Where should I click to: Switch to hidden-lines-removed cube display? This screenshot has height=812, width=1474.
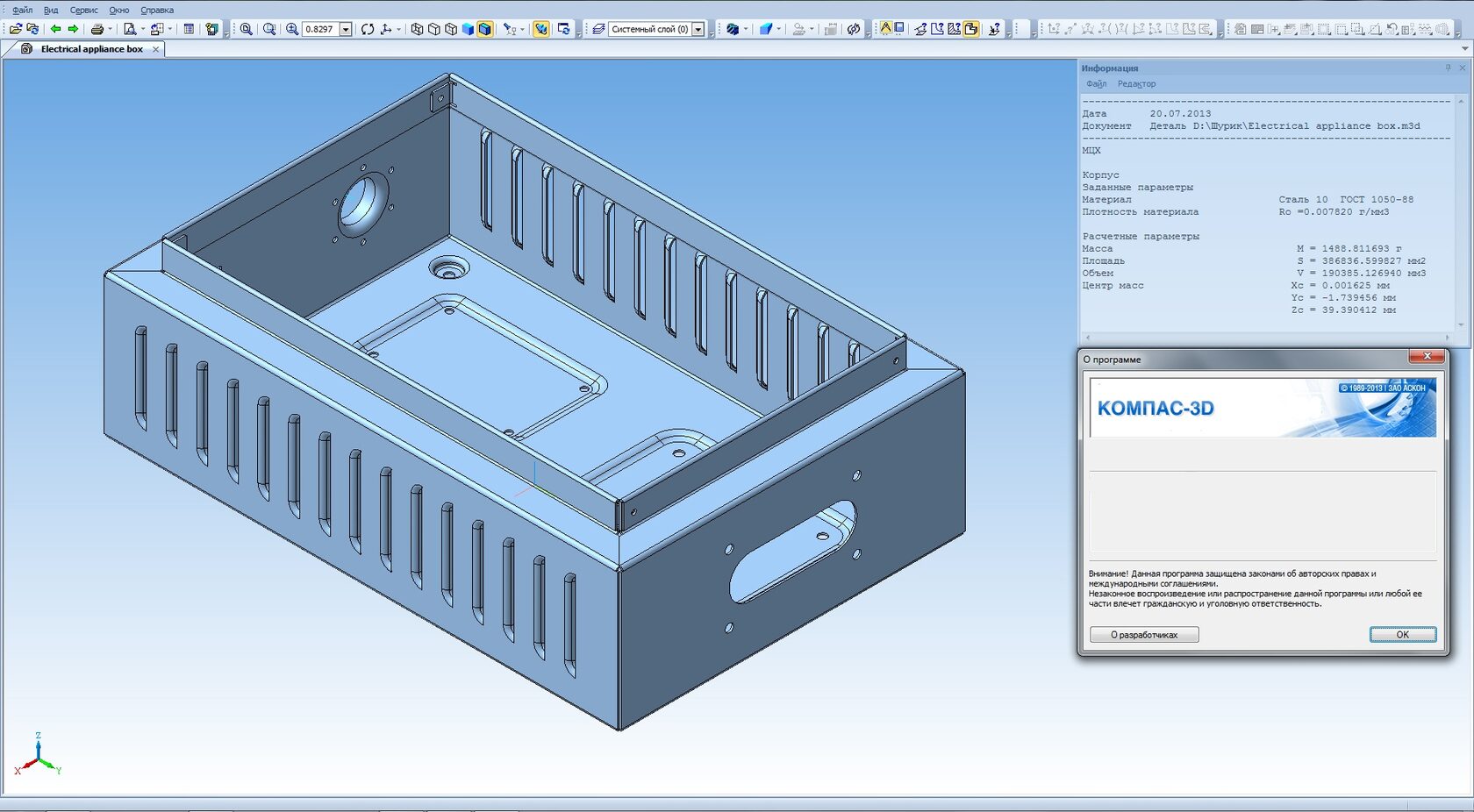pos(433,29)
